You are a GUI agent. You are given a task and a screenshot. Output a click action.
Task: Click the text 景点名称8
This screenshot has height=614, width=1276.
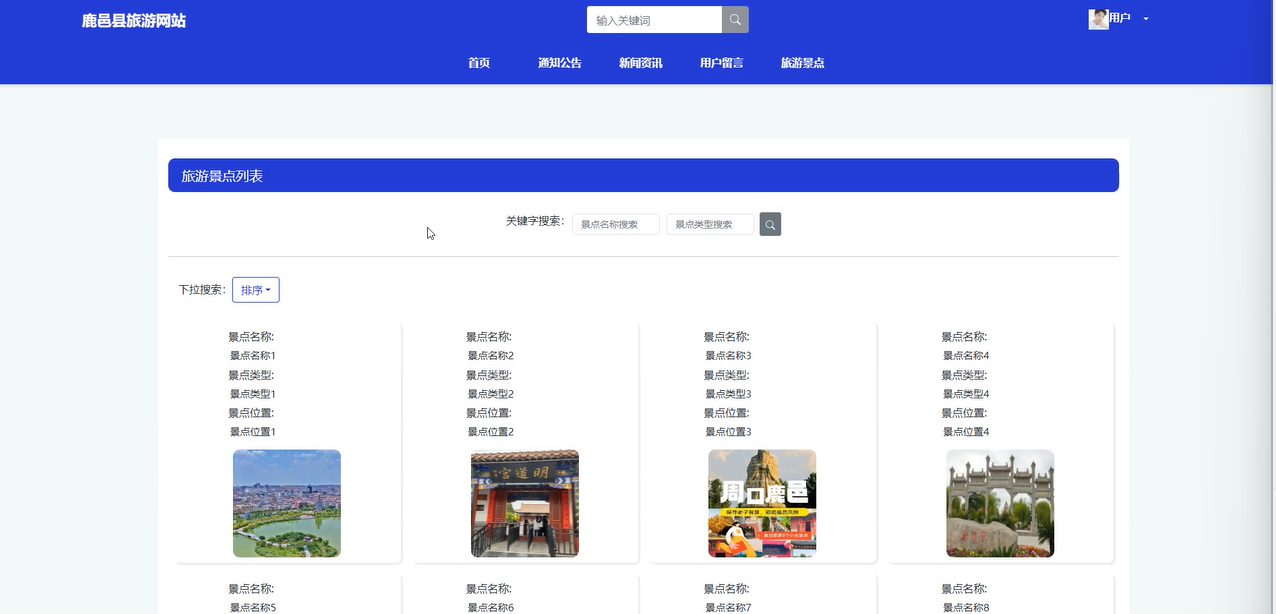coord(966,607)
